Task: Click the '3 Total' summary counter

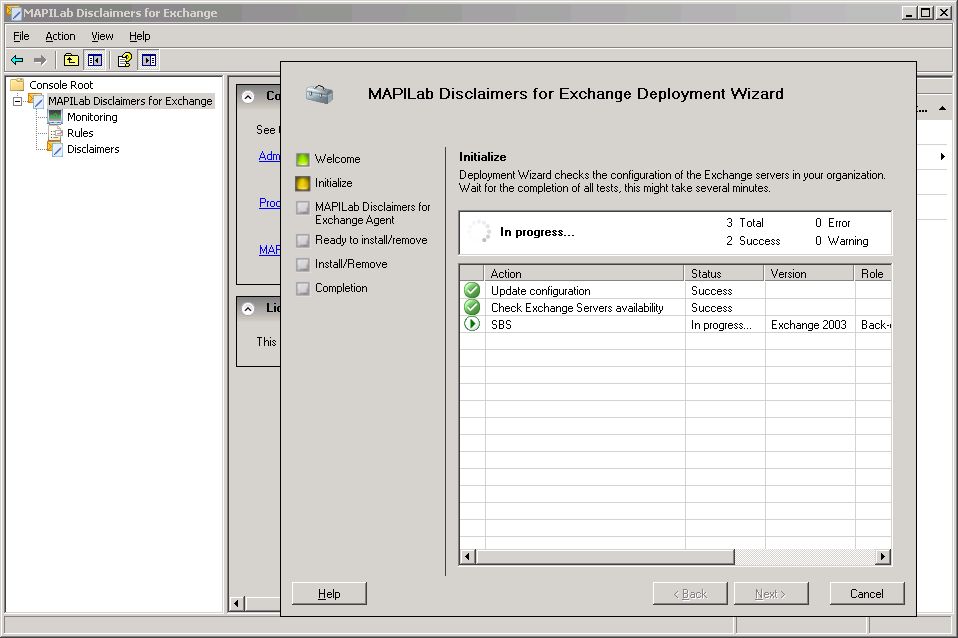Action: pyautogui.click(x=745, y=223)
